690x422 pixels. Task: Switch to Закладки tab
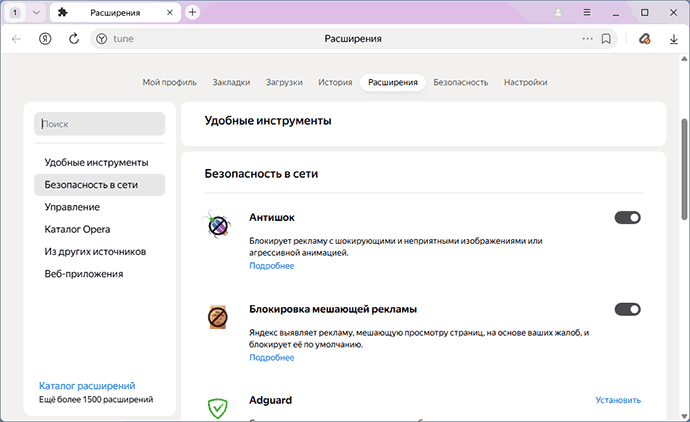[x=231, y=82]
